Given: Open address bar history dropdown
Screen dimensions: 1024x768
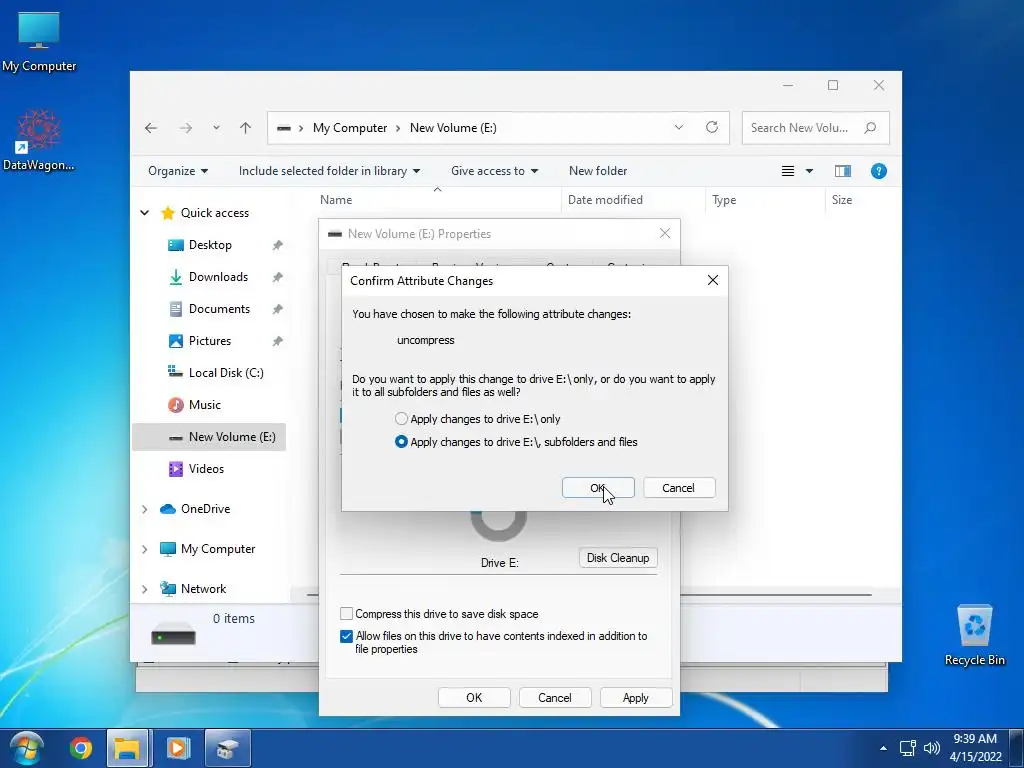Looking at the screenshot, I should point(679,127).
